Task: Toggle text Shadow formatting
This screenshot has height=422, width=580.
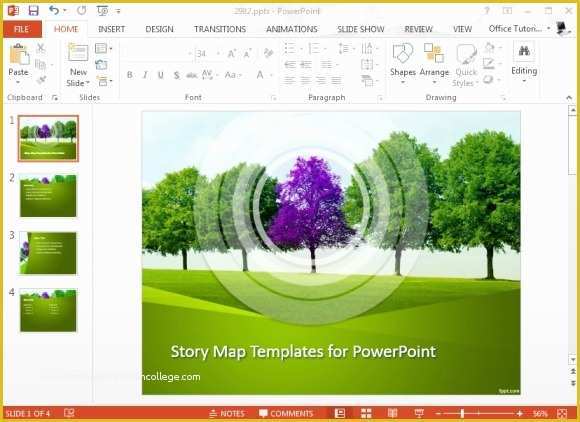Action: pos(176,75)
